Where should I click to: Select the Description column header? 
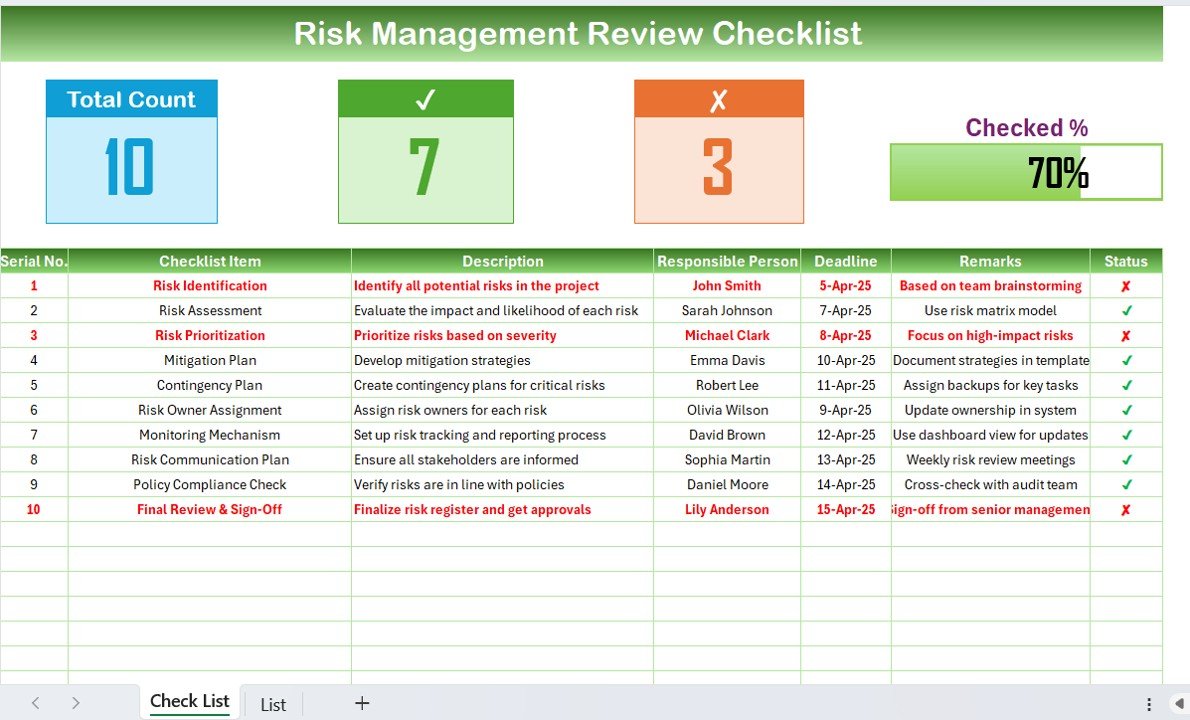[x=502, y=261]
